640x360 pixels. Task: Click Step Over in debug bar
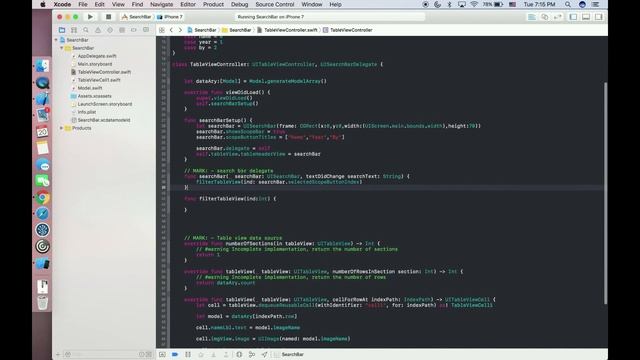tap(200, 354)
